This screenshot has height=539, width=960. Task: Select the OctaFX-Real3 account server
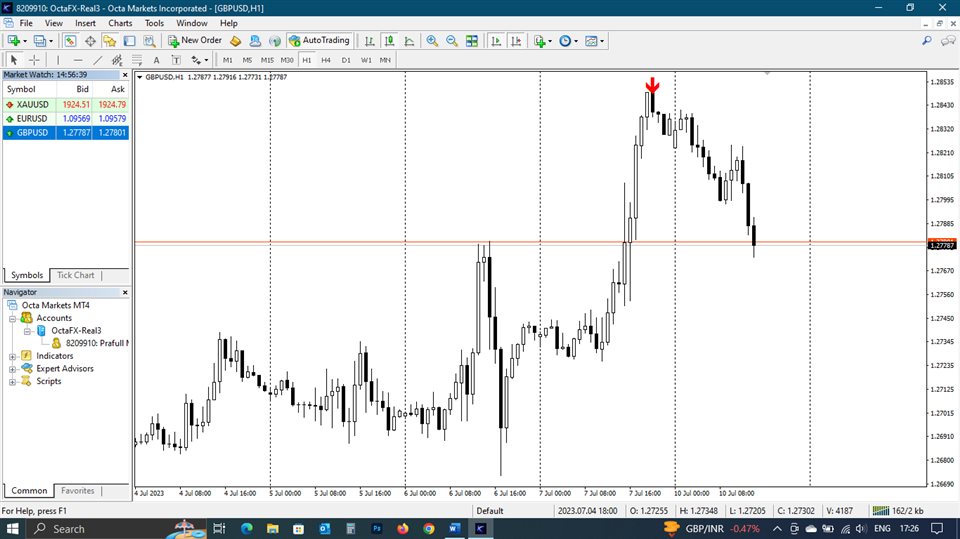[x=76, y=331]
